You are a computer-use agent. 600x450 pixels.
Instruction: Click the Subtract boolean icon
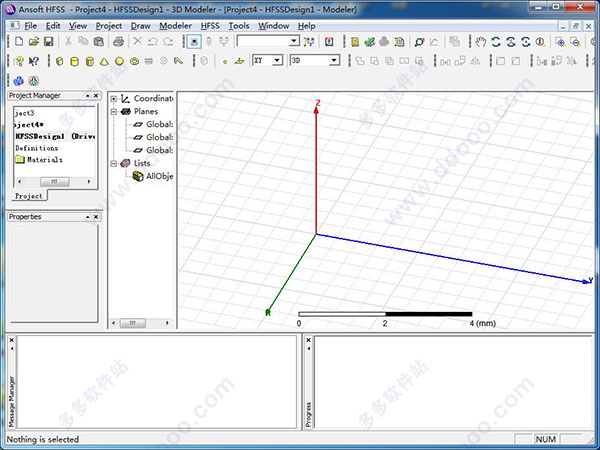375,61
